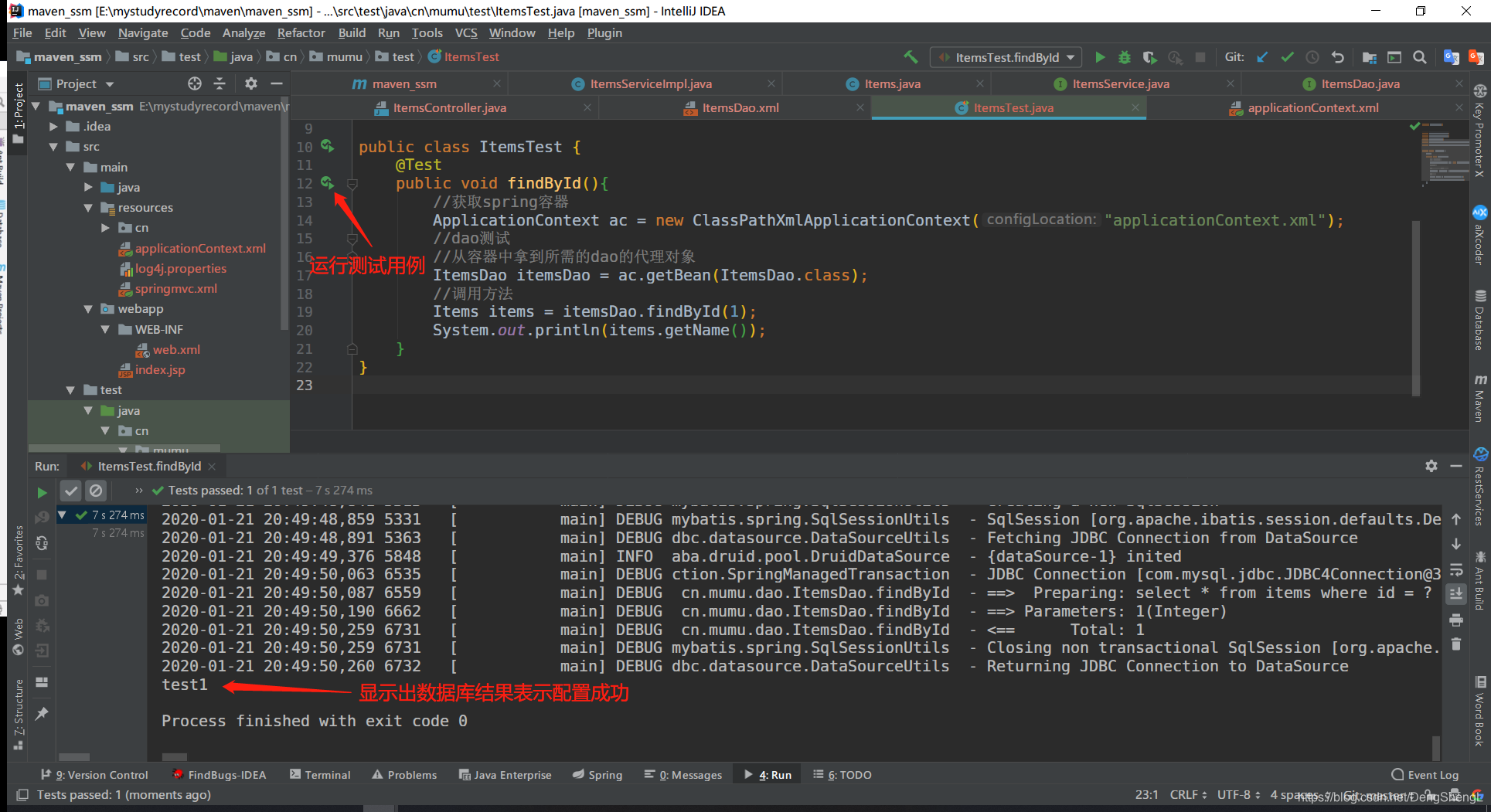Open Search Everywhere magnifier icon
The width and height of the screenshot is (1491, 812).
point(1420,57)
